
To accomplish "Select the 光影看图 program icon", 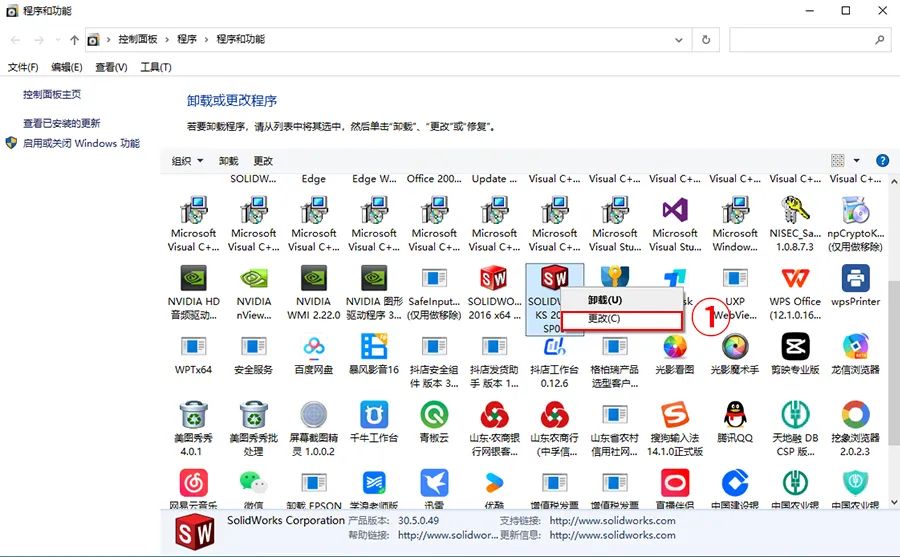I will 675,347.
